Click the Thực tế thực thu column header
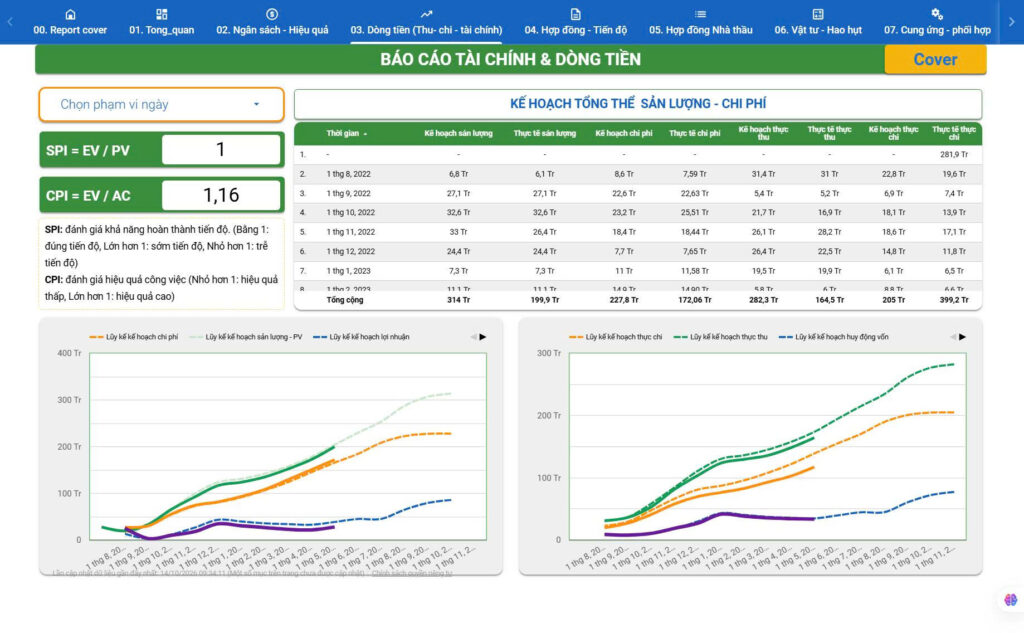 coord(829,133)
